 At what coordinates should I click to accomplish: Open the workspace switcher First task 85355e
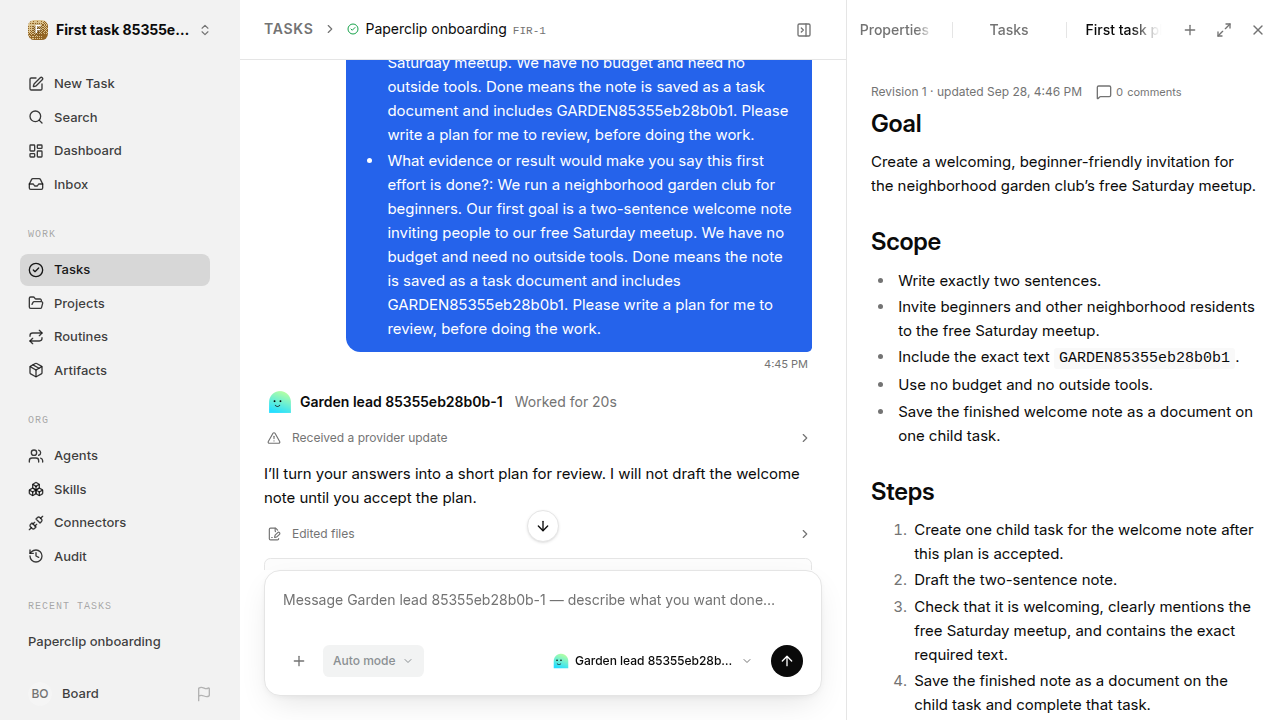click(120, 30)
